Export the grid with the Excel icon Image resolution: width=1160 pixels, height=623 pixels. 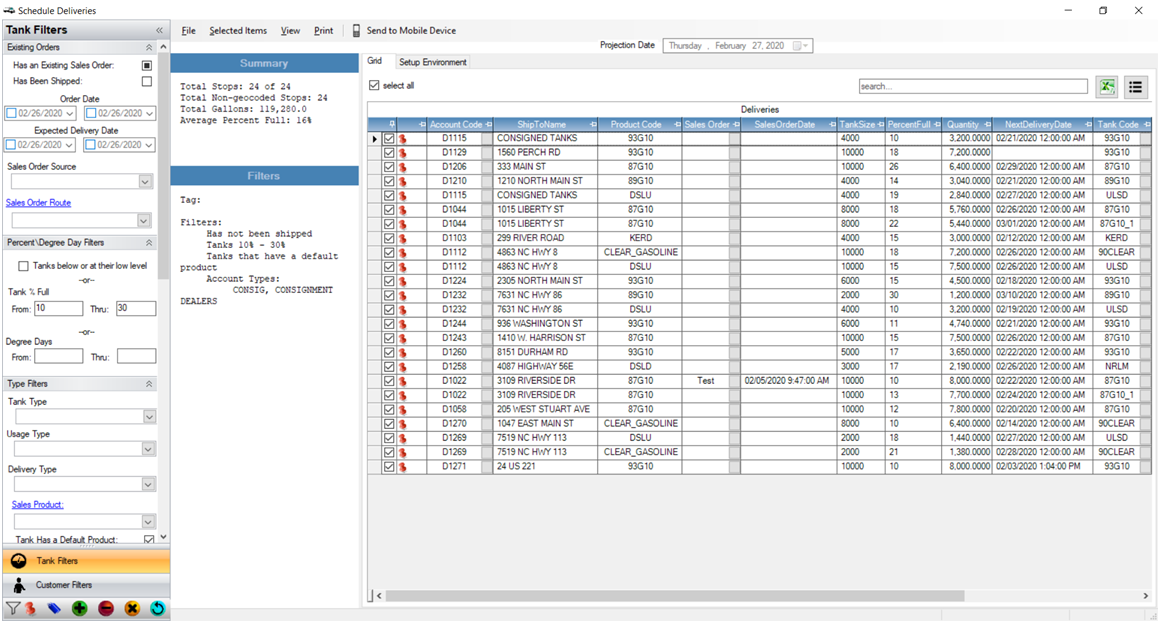pyautogui.click(x=1107, y=87)
